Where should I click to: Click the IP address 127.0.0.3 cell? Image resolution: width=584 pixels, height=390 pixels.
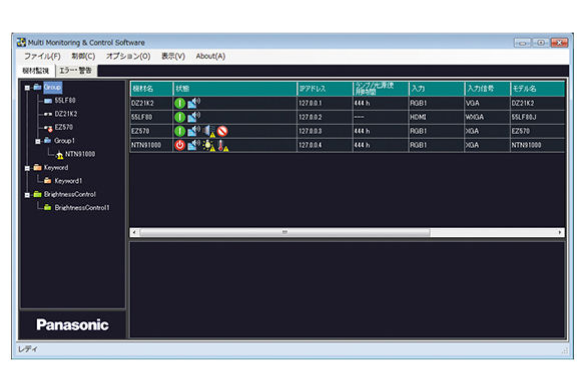pyautogui.click(x=325, y=131)
